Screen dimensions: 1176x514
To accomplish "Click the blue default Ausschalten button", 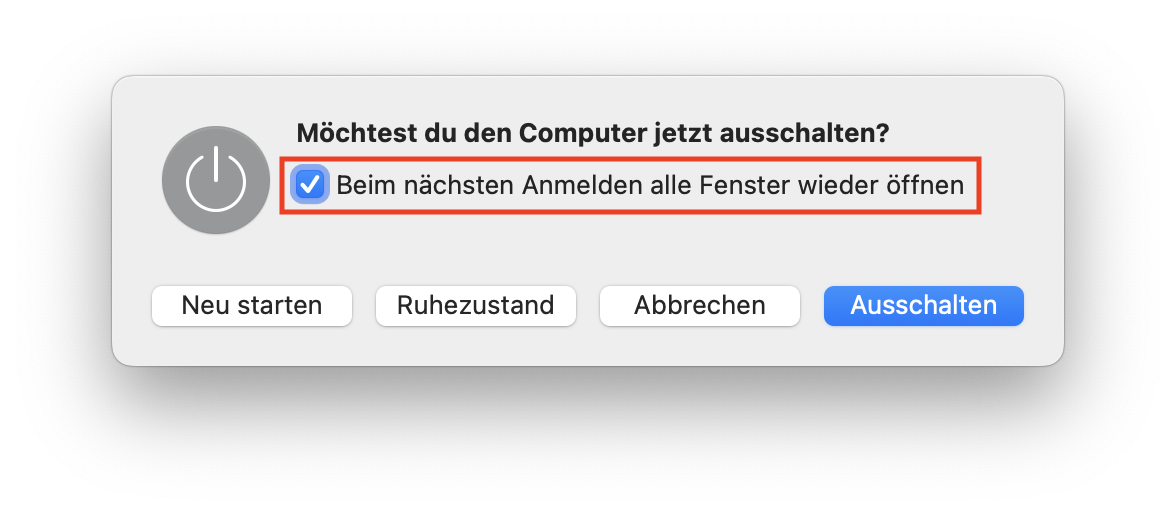I will (x=924, y=306).
